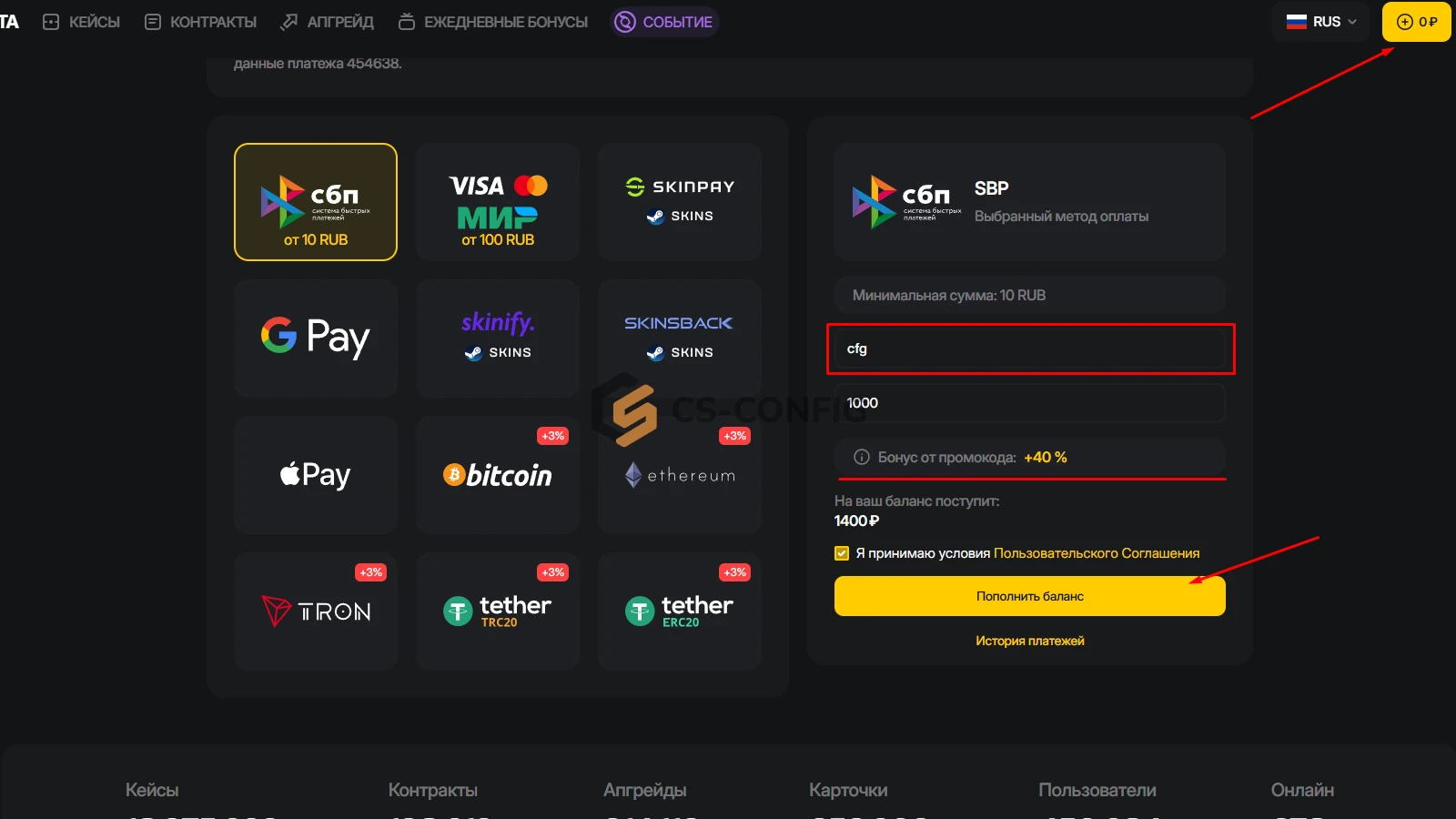Select the Skinify skins payment option
1456x819 pixels.
(x=498, y=338)
